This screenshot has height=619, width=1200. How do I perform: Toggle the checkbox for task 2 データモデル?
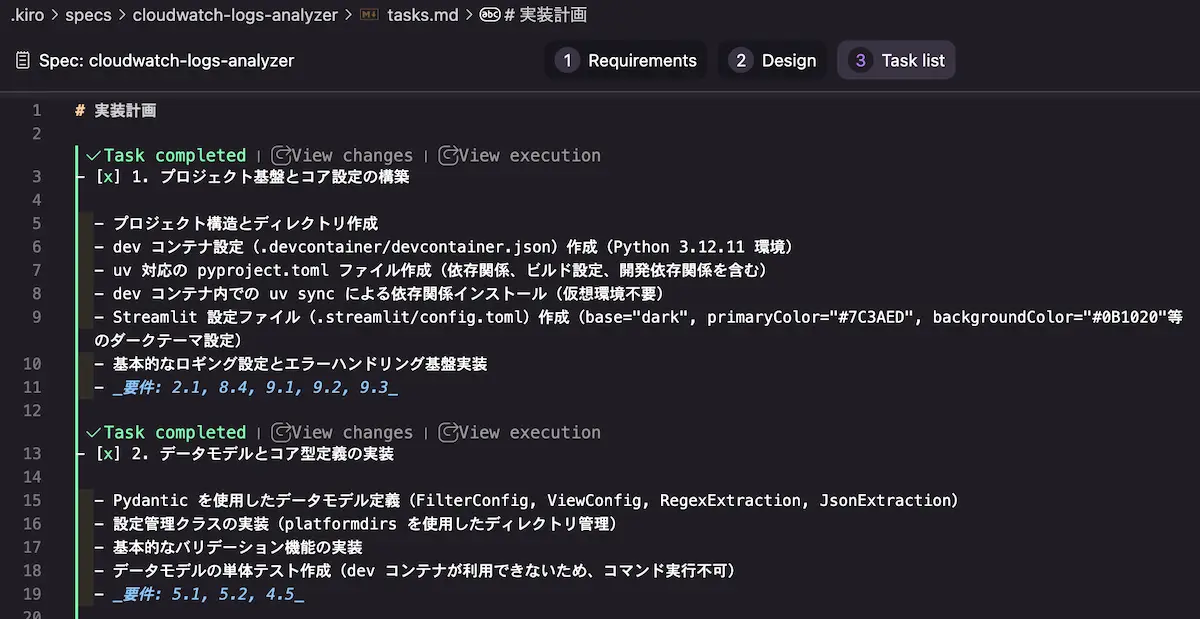click(x=107, y=454)
